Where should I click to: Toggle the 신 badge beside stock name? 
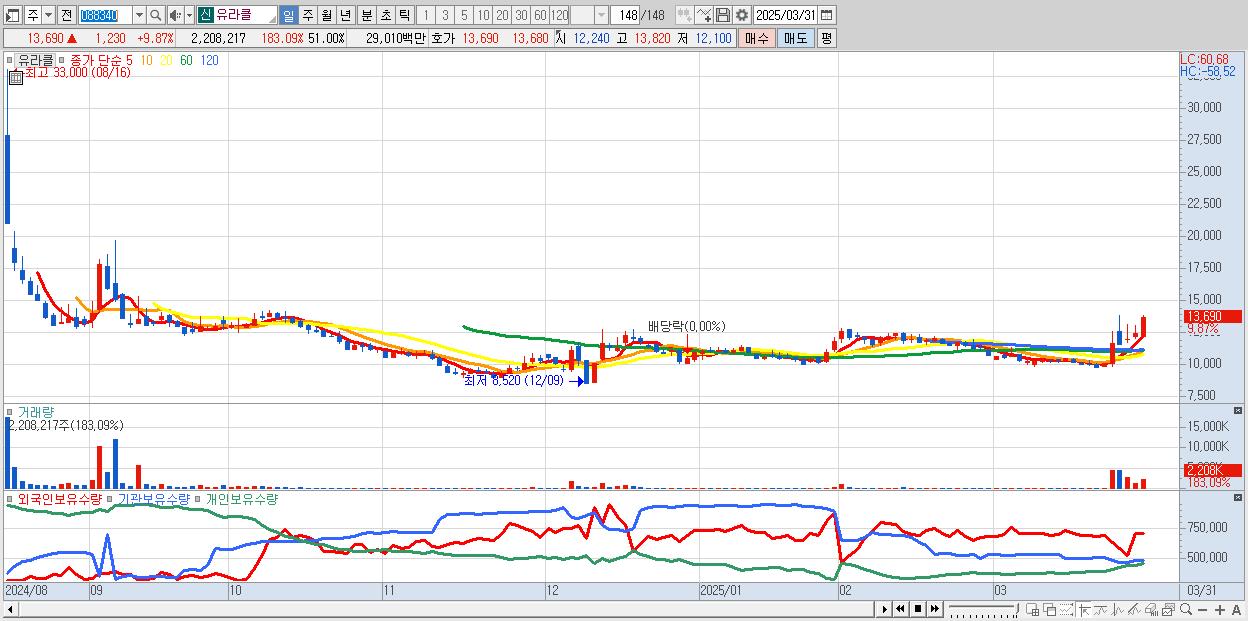205,15
